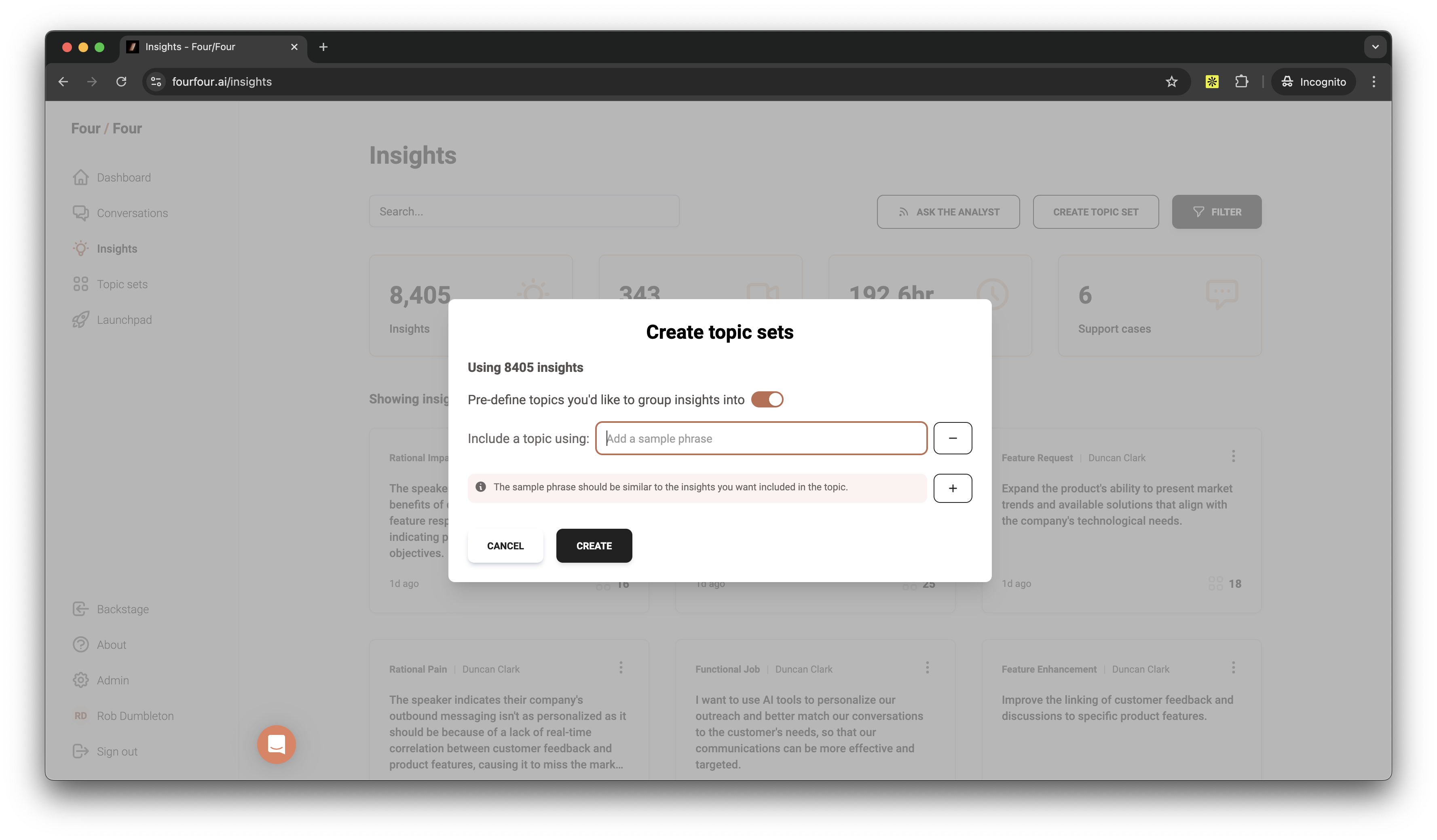
Task: Click the minus button to remove topic
Action: coord(952,438)
